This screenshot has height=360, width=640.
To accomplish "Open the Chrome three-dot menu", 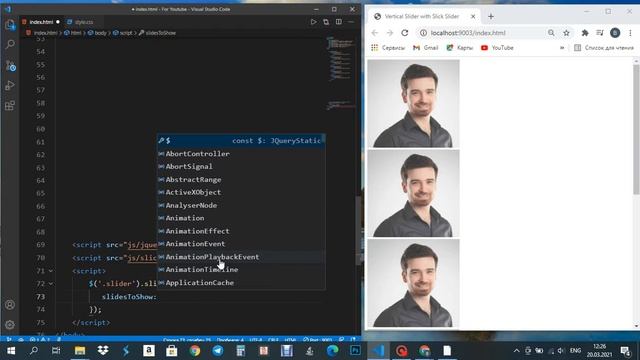I will [630, 33].
